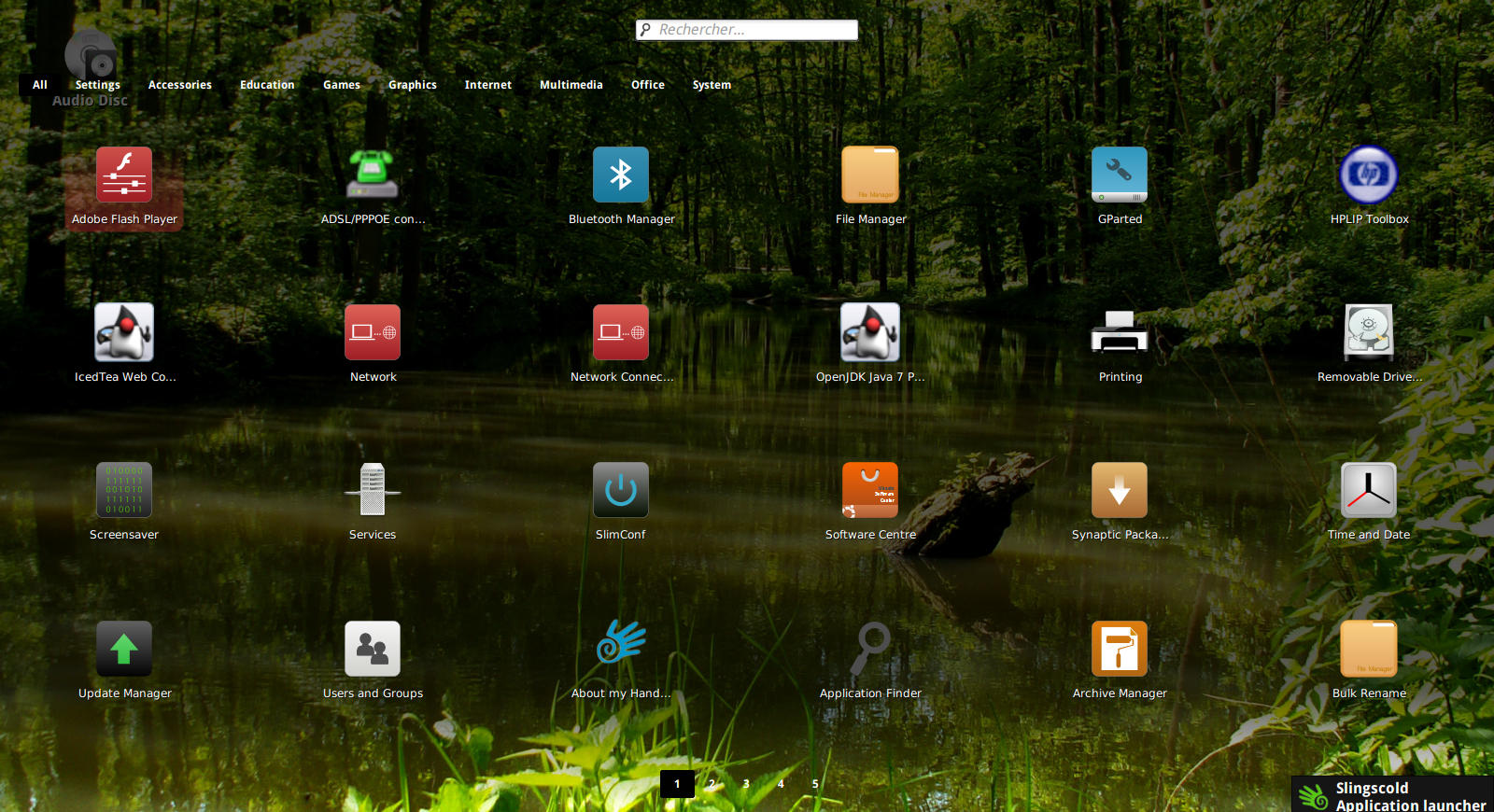Launch Bulk Rename
This screenshot has width=1494, height=812.
(x=1369, y=661)
